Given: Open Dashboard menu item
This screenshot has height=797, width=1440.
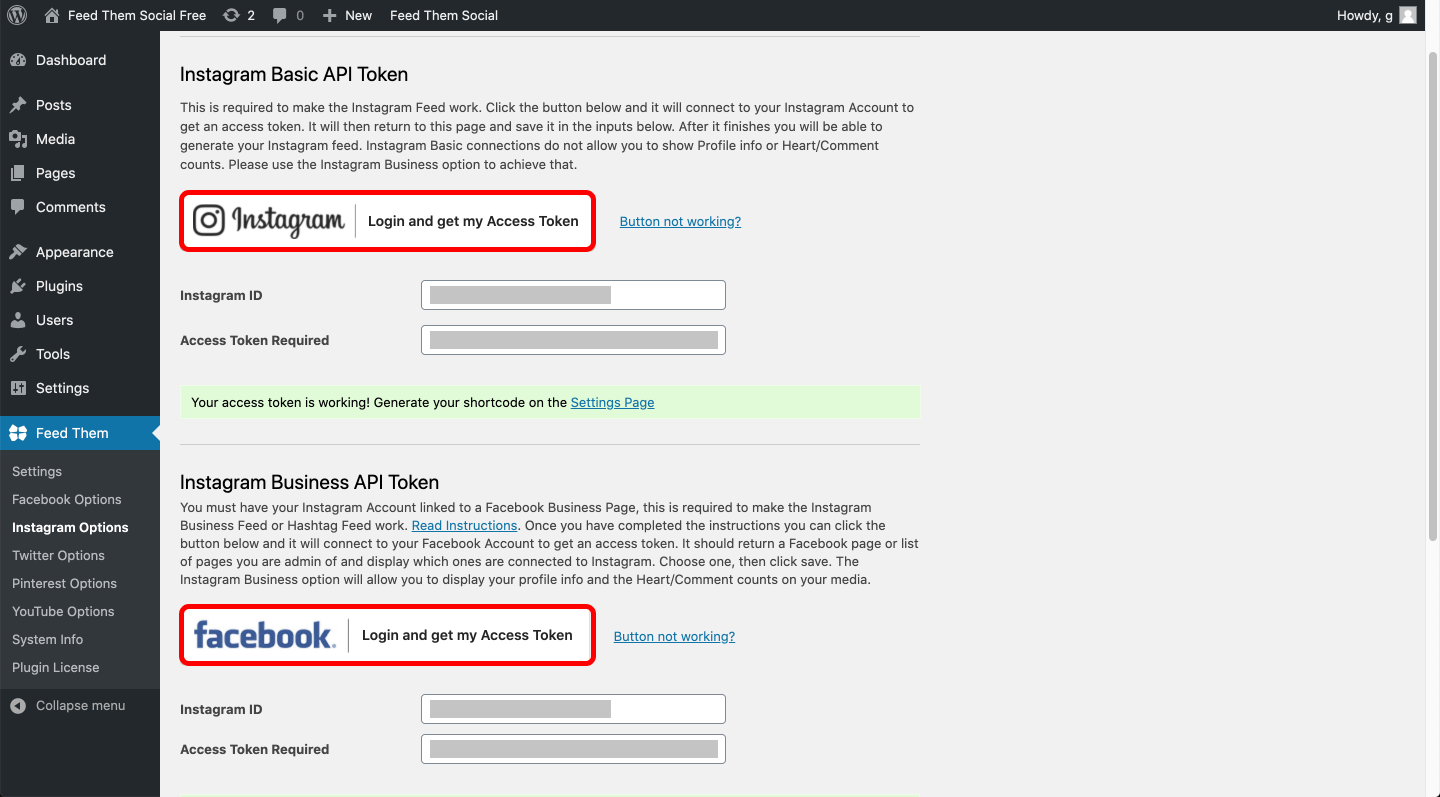Looking at the screenshot, I should pos(80,60).
